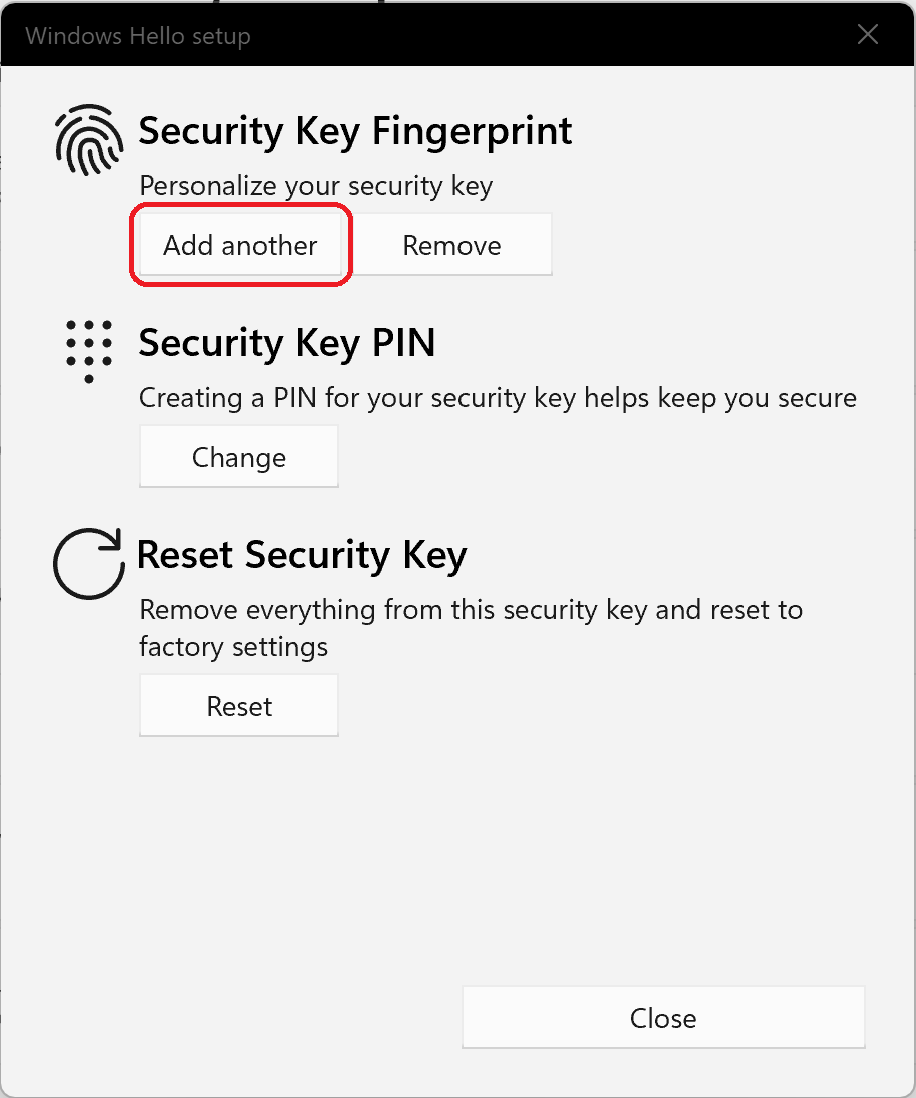Change the security key PIN

pos(239,457)
